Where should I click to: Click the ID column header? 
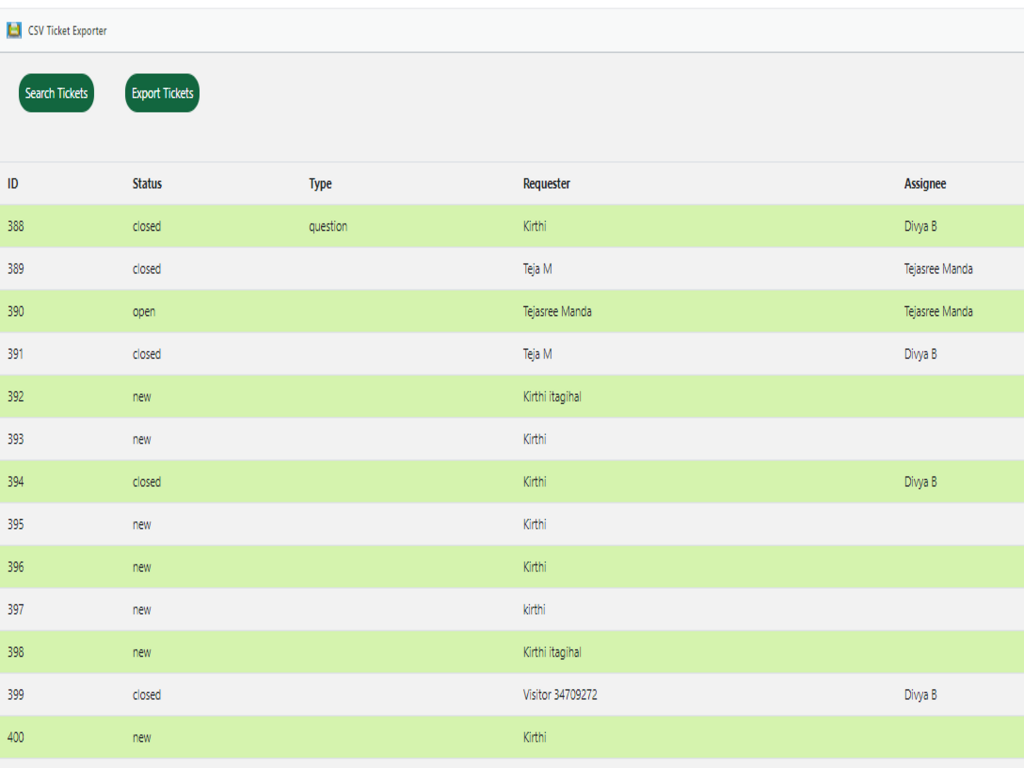click(10, 184)
